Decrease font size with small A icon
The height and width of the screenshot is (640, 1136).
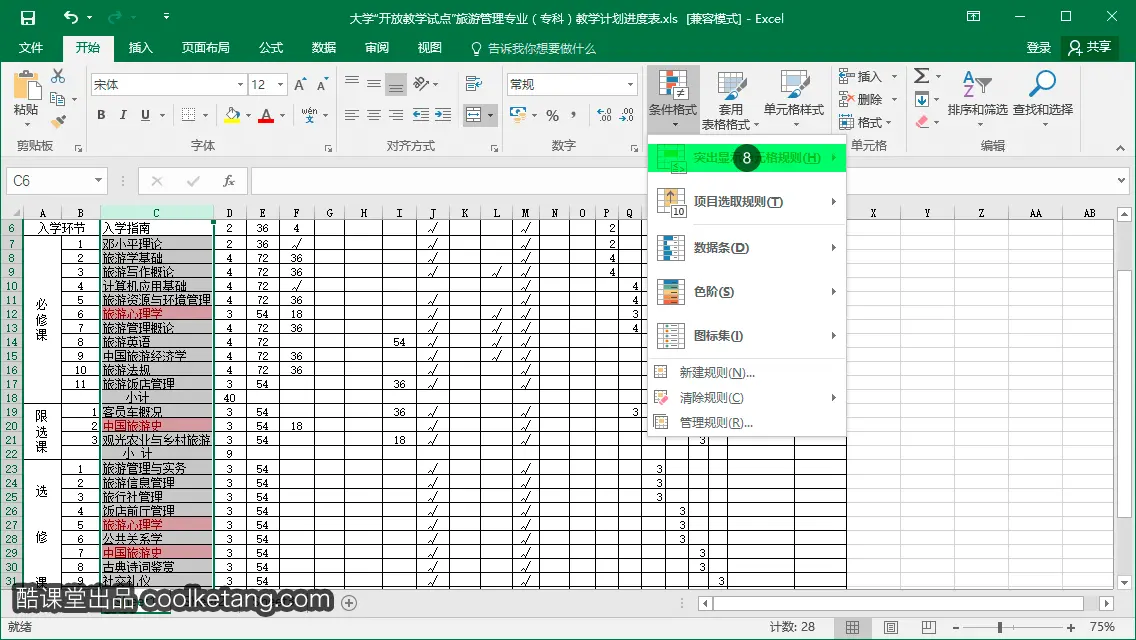click(322, 85)
